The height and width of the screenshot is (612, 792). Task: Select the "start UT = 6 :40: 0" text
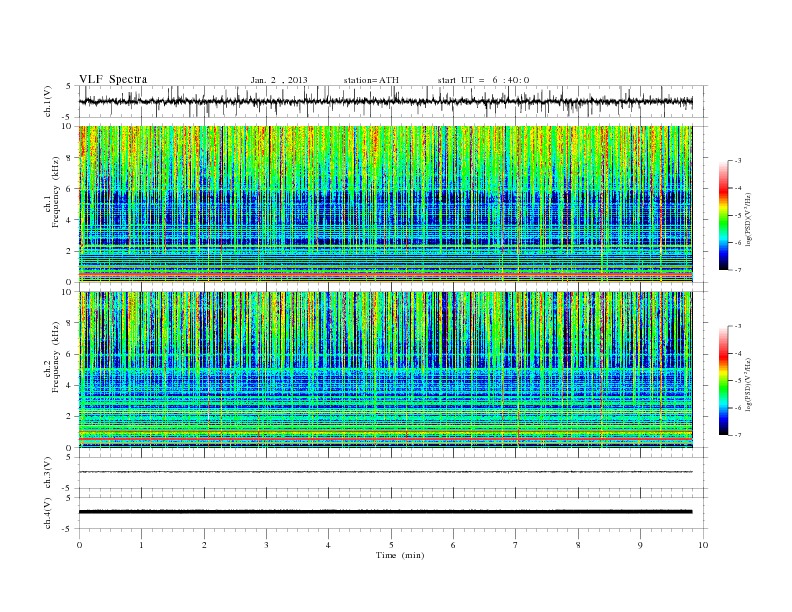[x=483, y=80]
